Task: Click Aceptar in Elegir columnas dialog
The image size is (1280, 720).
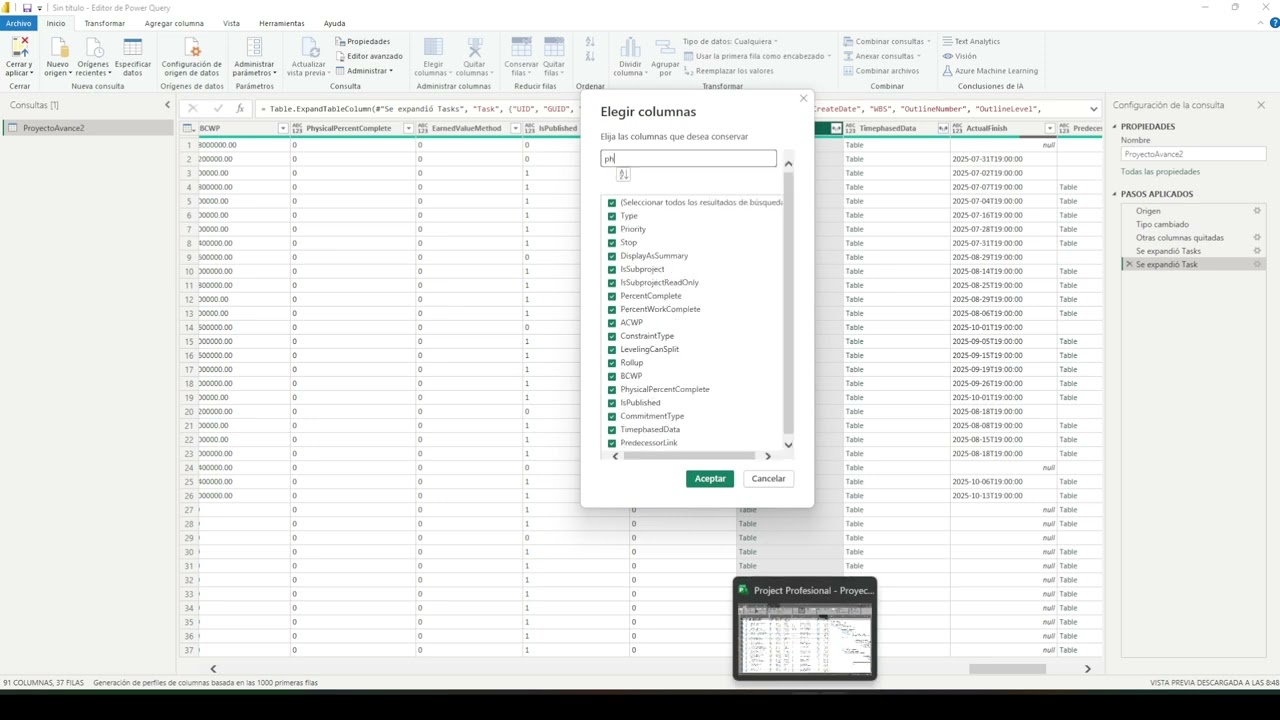Action: click(x=710, y=479)
